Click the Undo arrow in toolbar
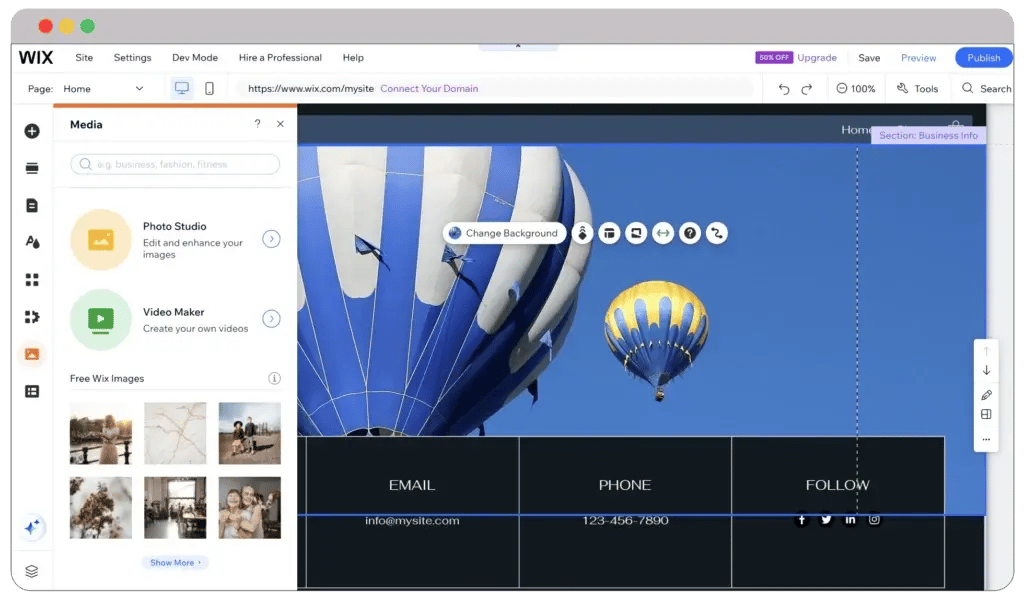The image size is (1024, 603). (784, 89)
